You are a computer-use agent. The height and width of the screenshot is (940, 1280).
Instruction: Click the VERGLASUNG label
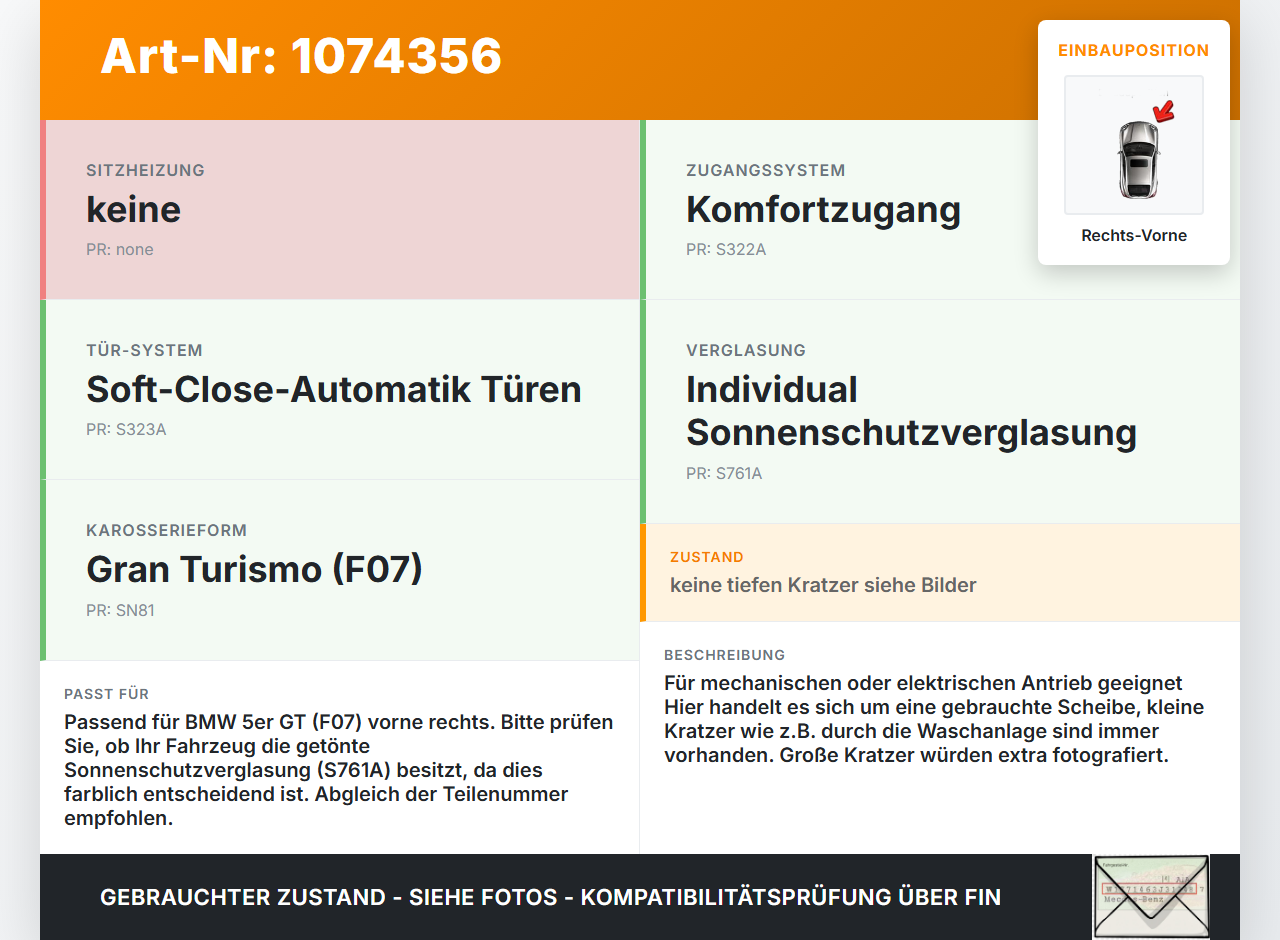[746, 350]
